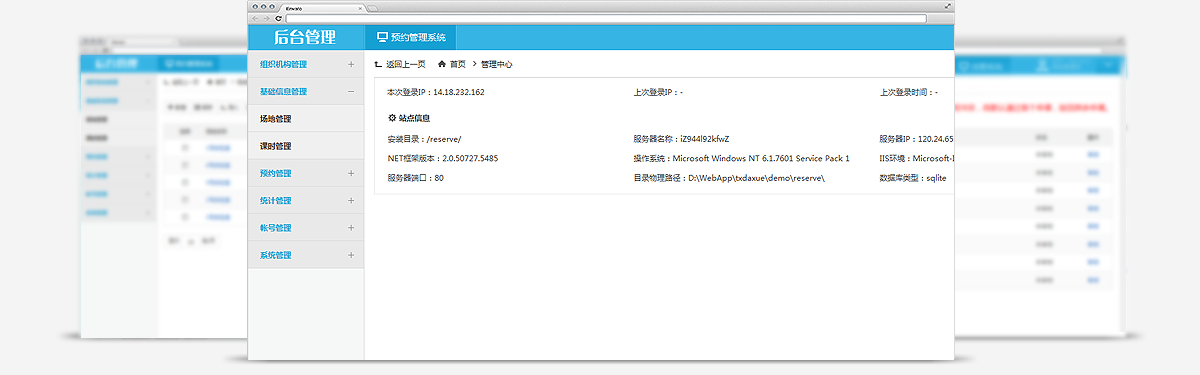The height and width of the screenshot is (375, 1200).
Task: Click the 后台管理 logo
Action: tap(306, 37)
